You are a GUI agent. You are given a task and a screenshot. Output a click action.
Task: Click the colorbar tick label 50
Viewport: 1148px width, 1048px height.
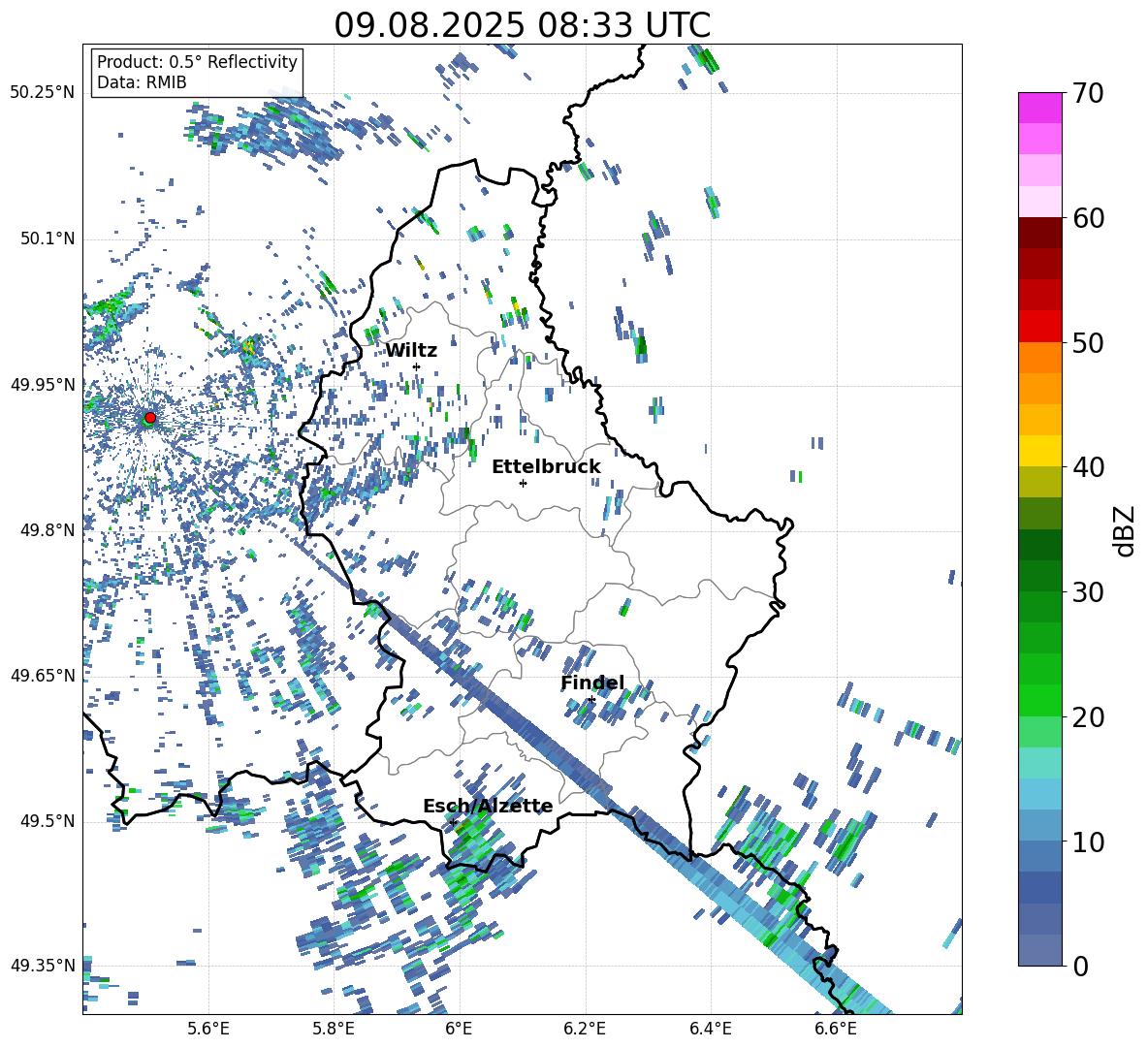[x=1089, y=342]
